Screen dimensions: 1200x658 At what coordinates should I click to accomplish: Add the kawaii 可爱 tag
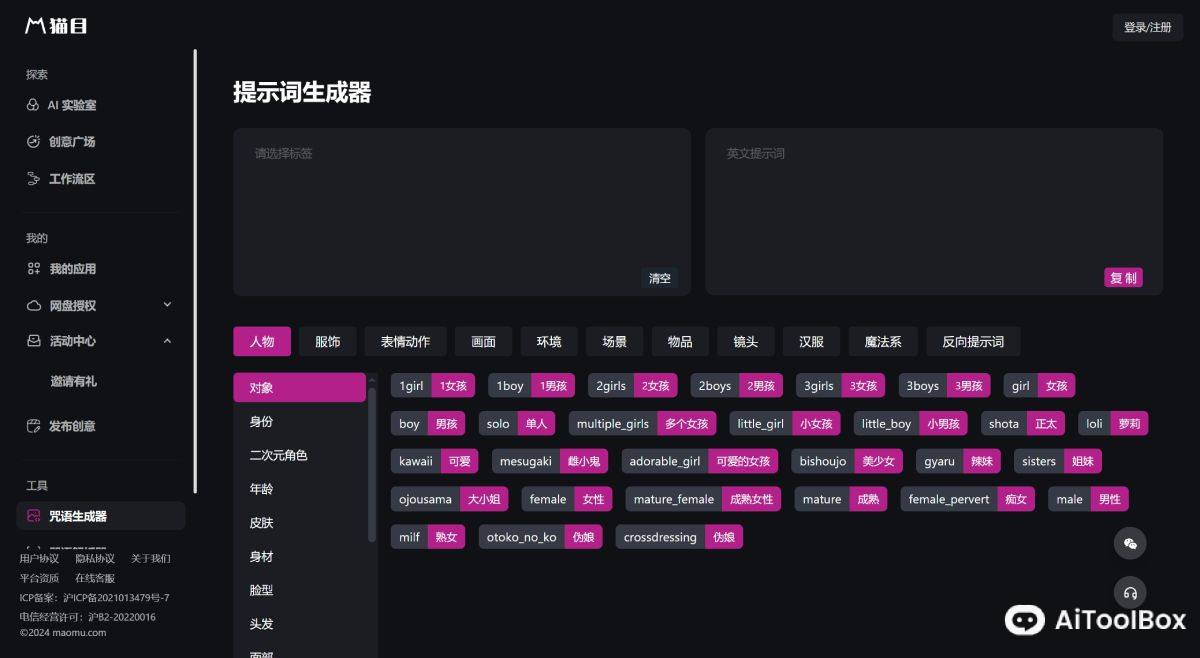(434, 461)
